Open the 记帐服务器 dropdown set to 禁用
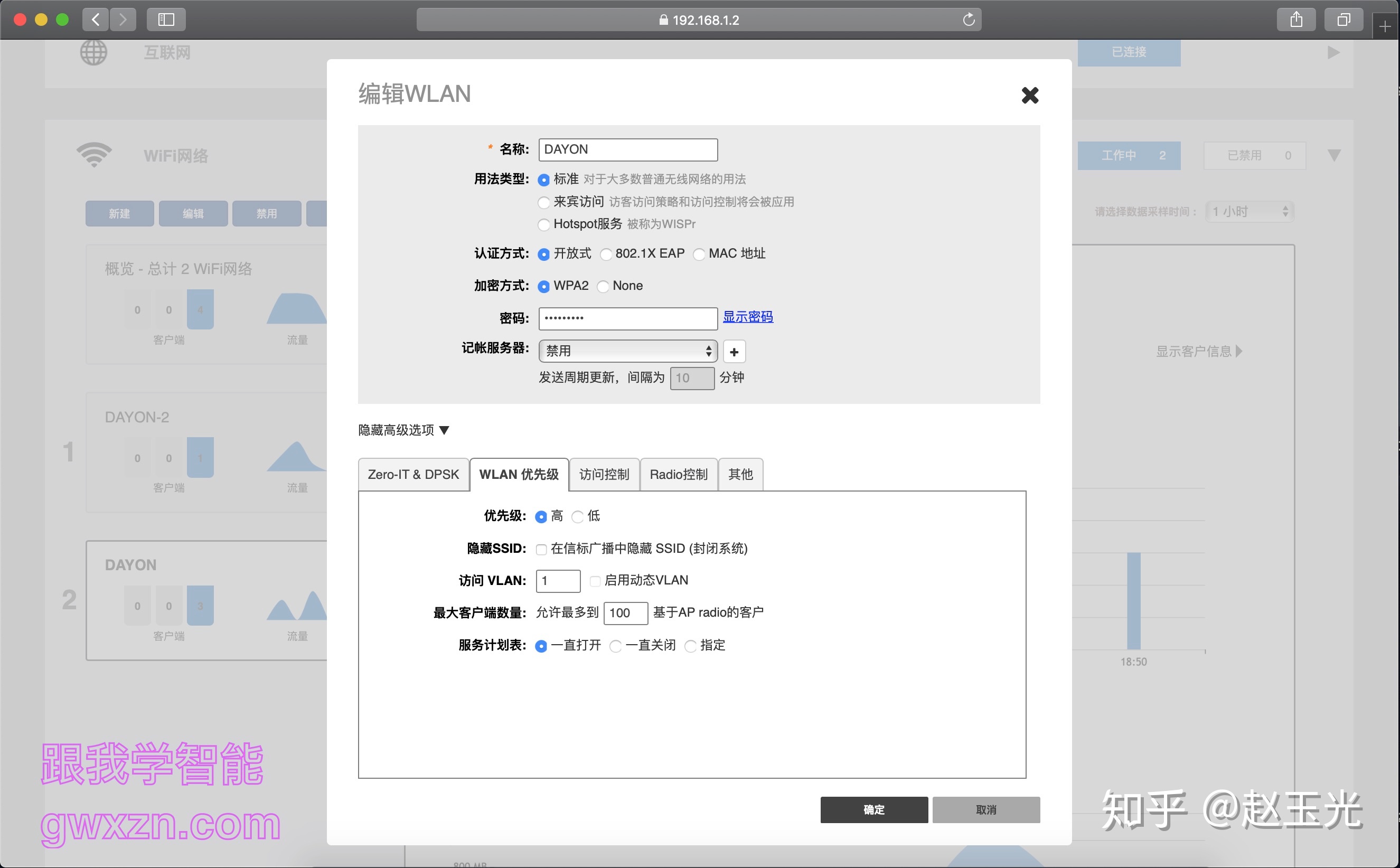The image size is (1400, 868). pyautogui.click(x=627, y=351)
